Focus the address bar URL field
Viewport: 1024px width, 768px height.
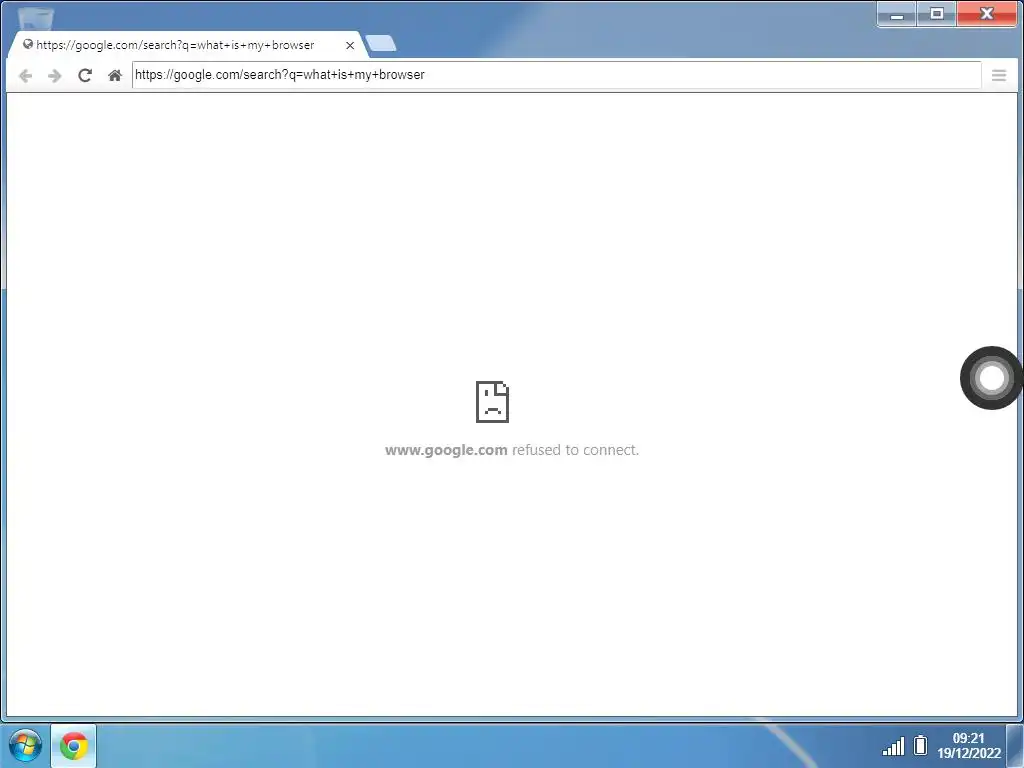coord(556,75)
